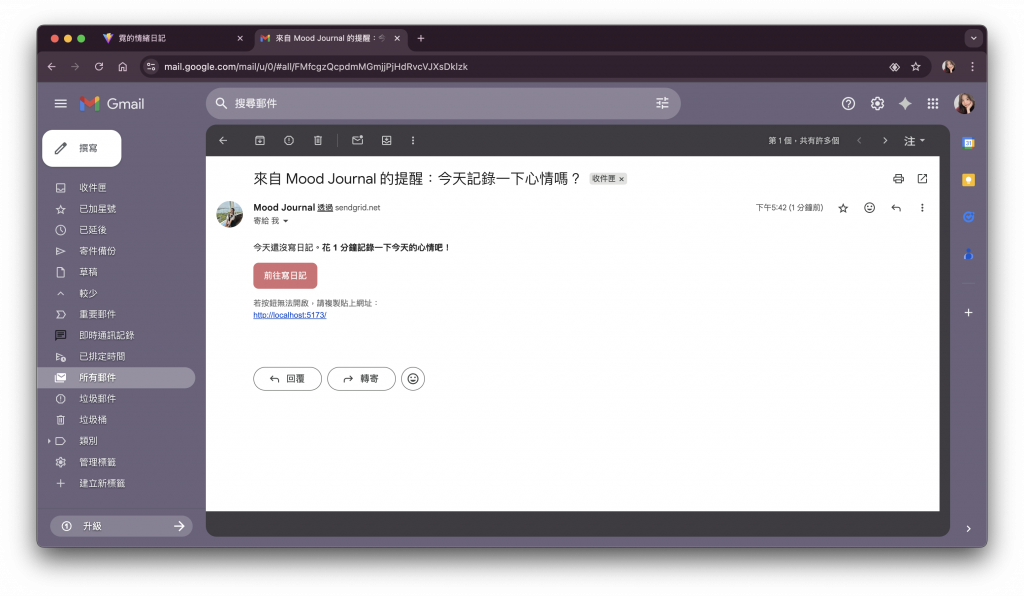
Task: Open Google Calendar side panel
Action: (968, 143)
